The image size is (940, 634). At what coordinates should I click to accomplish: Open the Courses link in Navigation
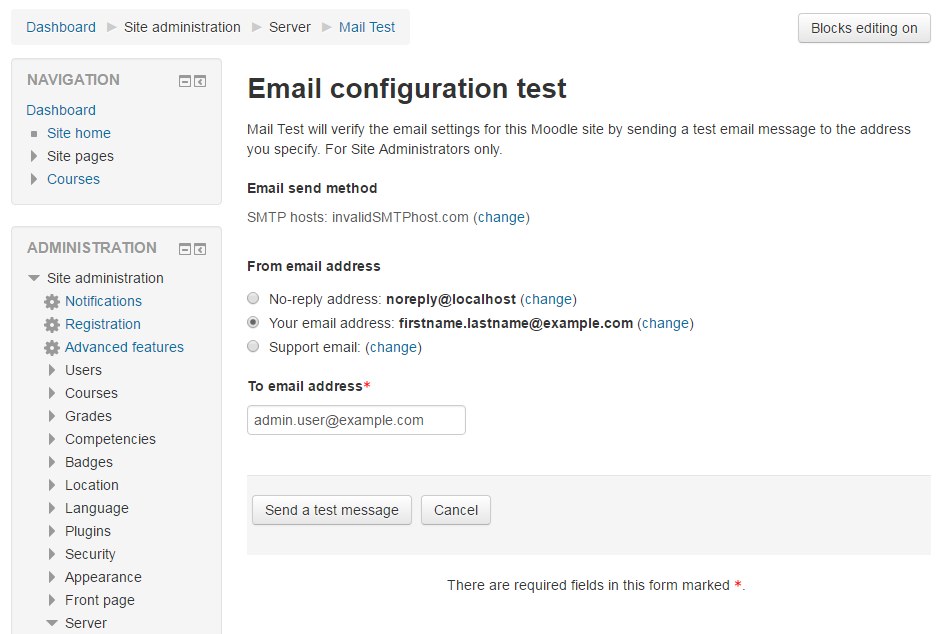73,179
